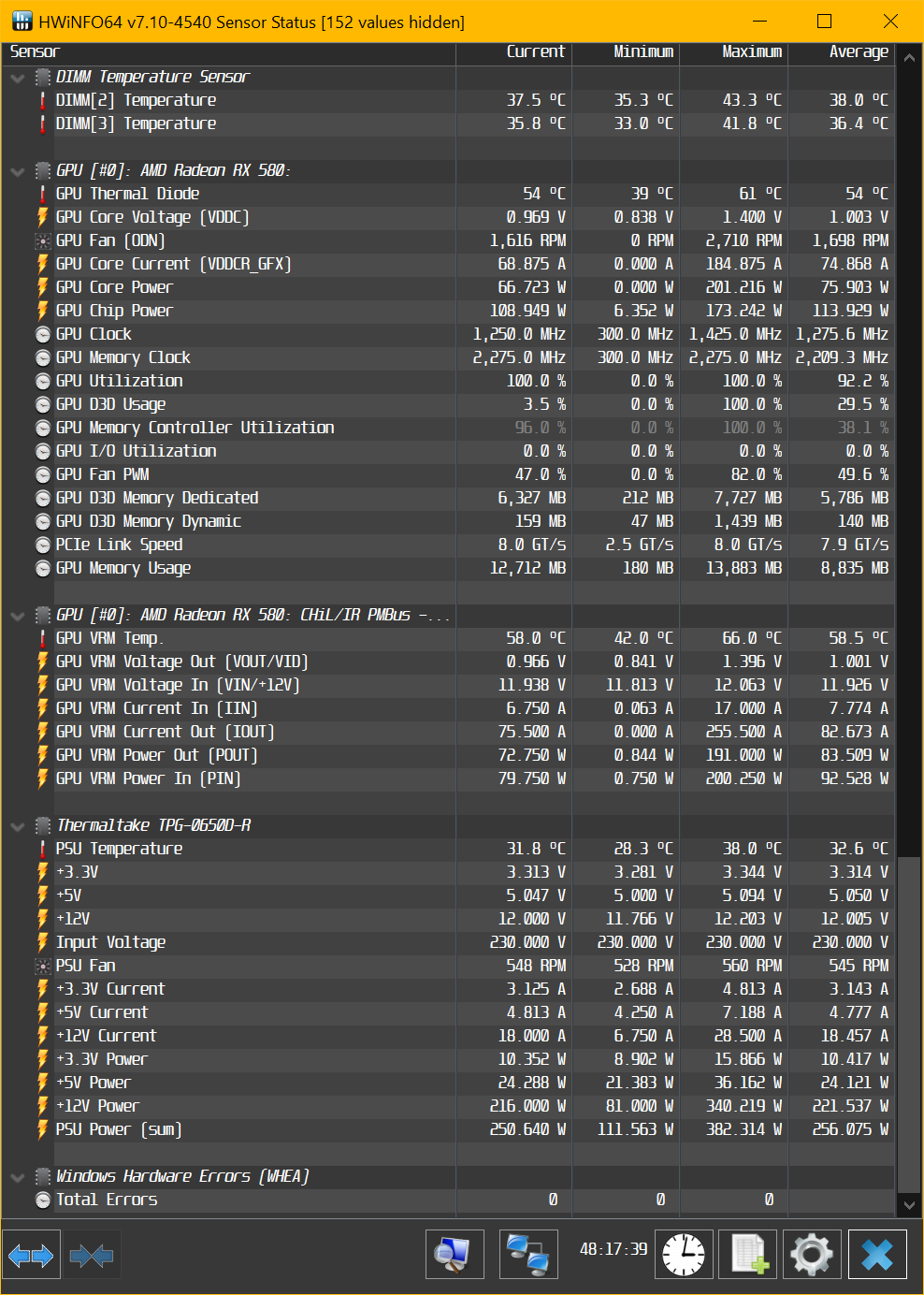Viewport: 924px width, 1295px height.
Task: Collapse the DIMM Temperature Sensor group
Action: pos(18,78)
